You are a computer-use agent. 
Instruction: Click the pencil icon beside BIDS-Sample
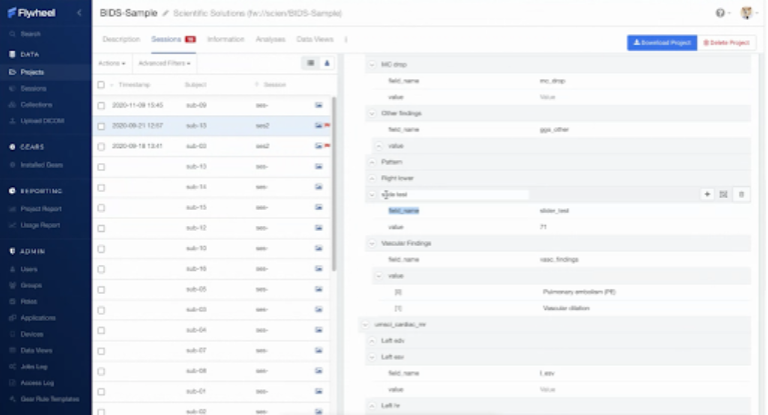click(166, 12)
